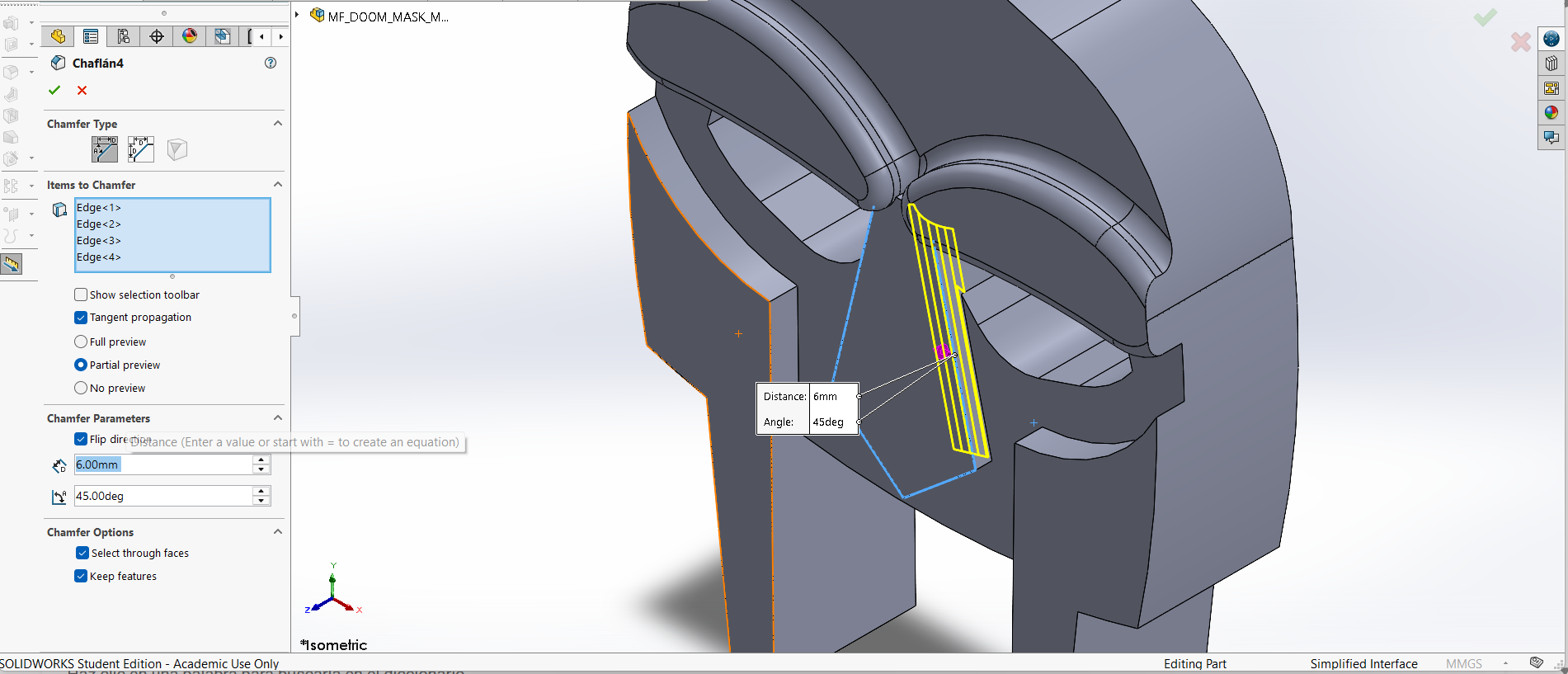Open help for the Chaflán4 chamfer
This screenshot has height=674, width=1568.
(271, 63)
